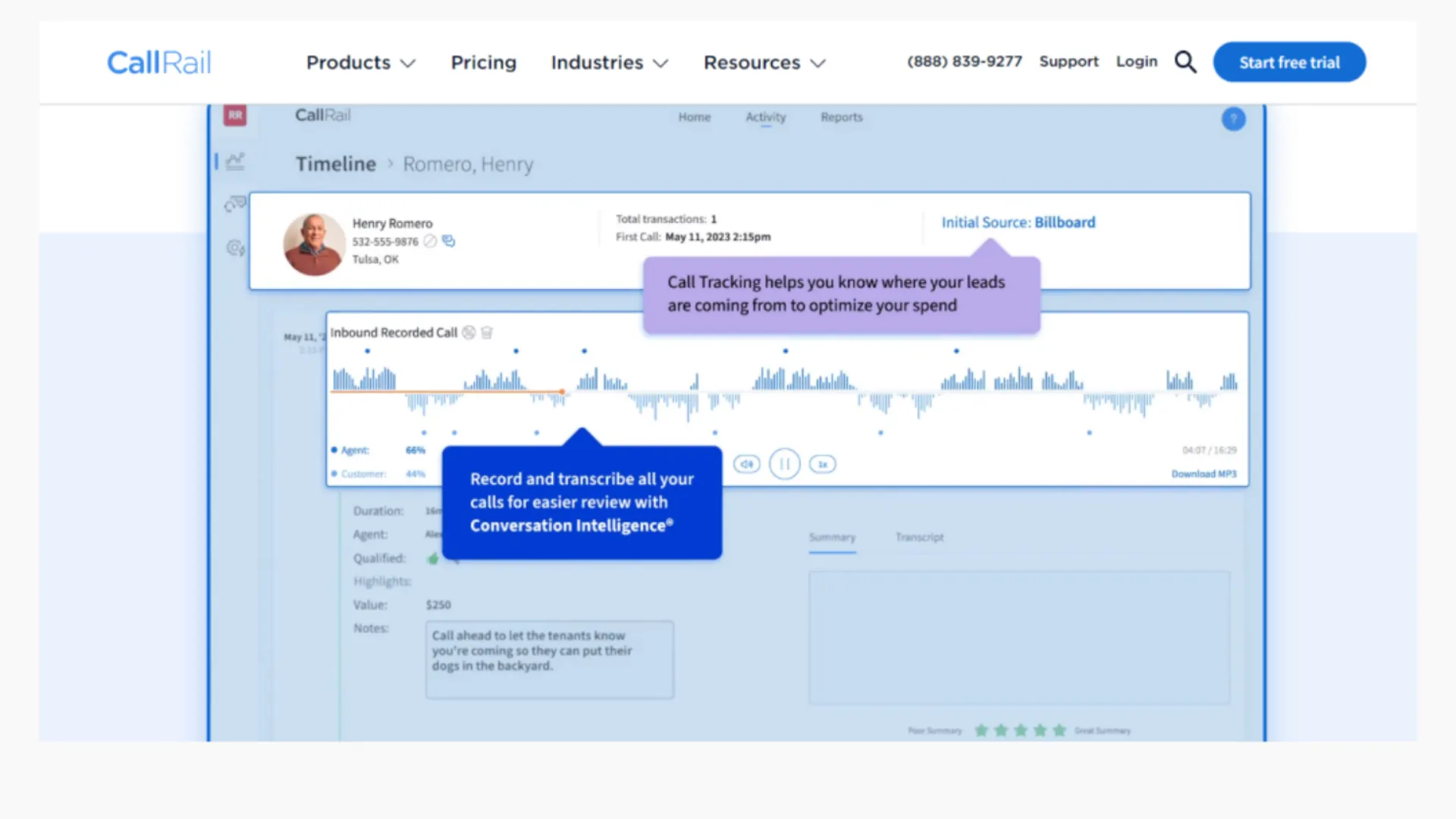This screenshot has width=1456, height=819.
Task: Click the analytics chart sidebar icon
Action: 235,162
